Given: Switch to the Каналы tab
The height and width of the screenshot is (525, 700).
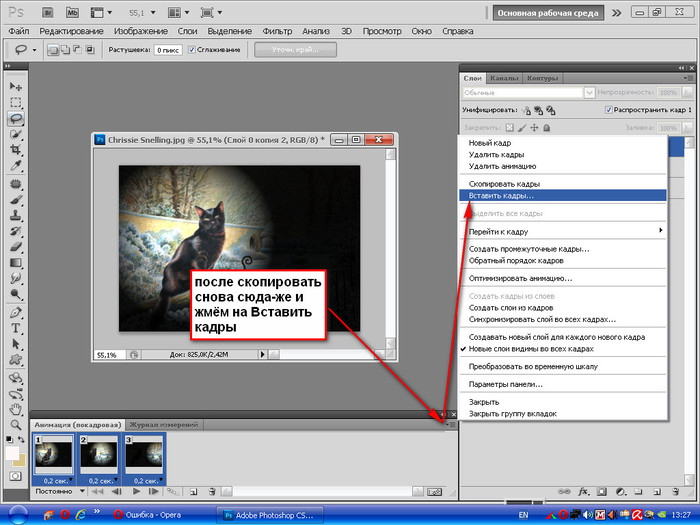Looking at the screenshot, I should tap(504, 78).
